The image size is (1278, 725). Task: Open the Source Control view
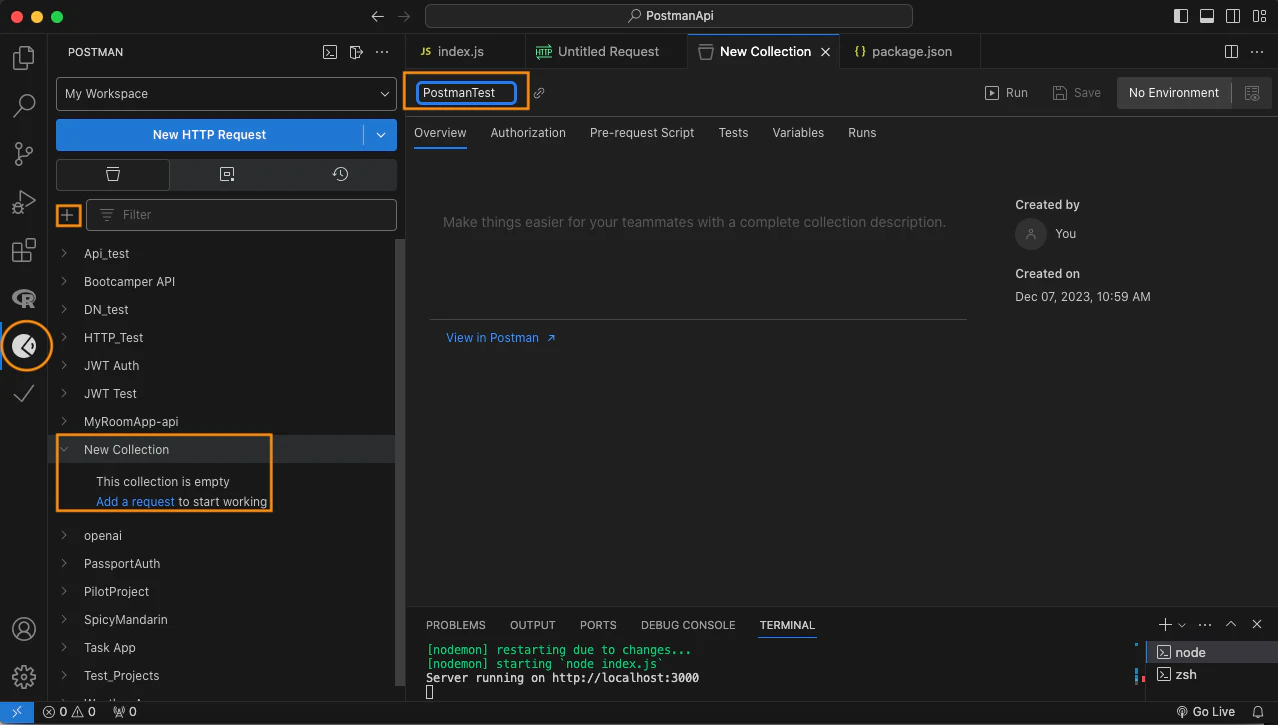(x=24, y=153)
